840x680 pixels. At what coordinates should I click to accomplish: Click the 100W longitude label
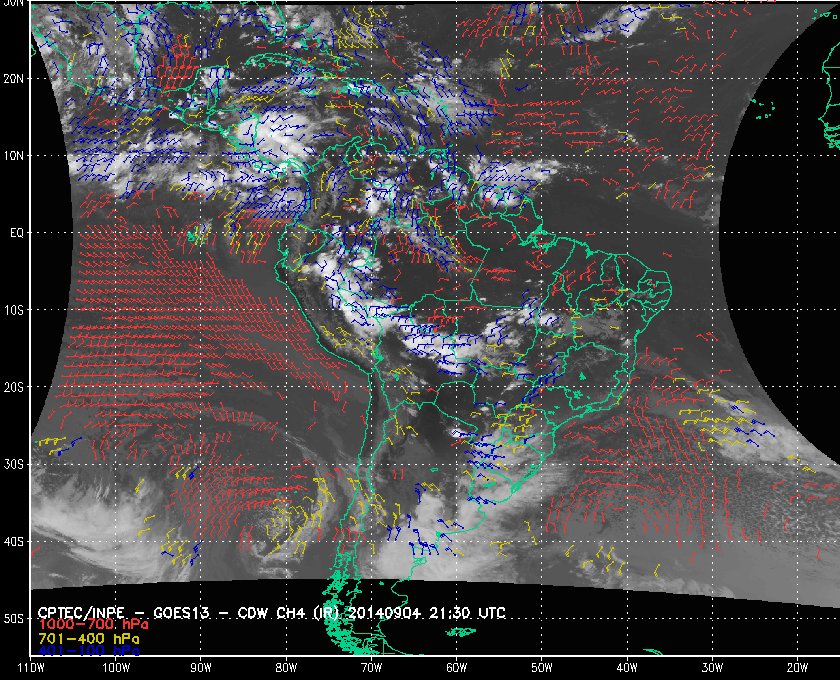click(x=116, y=668)
